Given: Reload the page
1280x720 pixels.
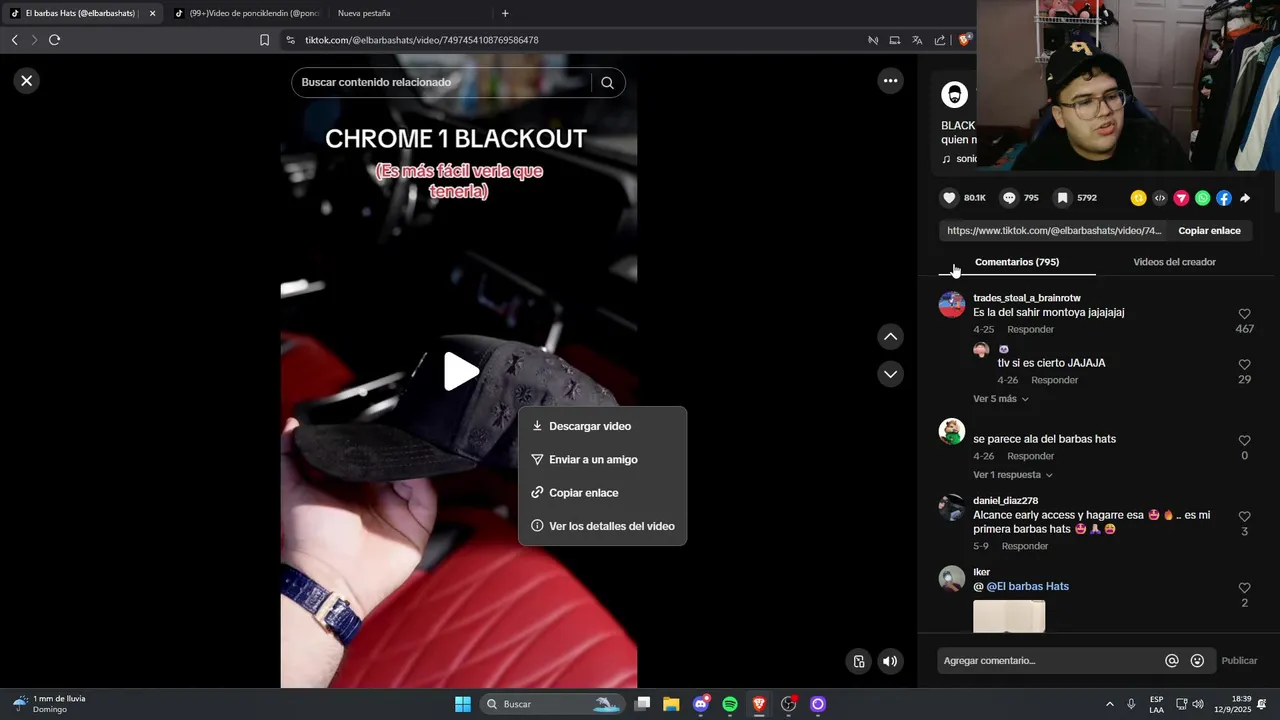Looking at the screenshot, I should (54, 40).
